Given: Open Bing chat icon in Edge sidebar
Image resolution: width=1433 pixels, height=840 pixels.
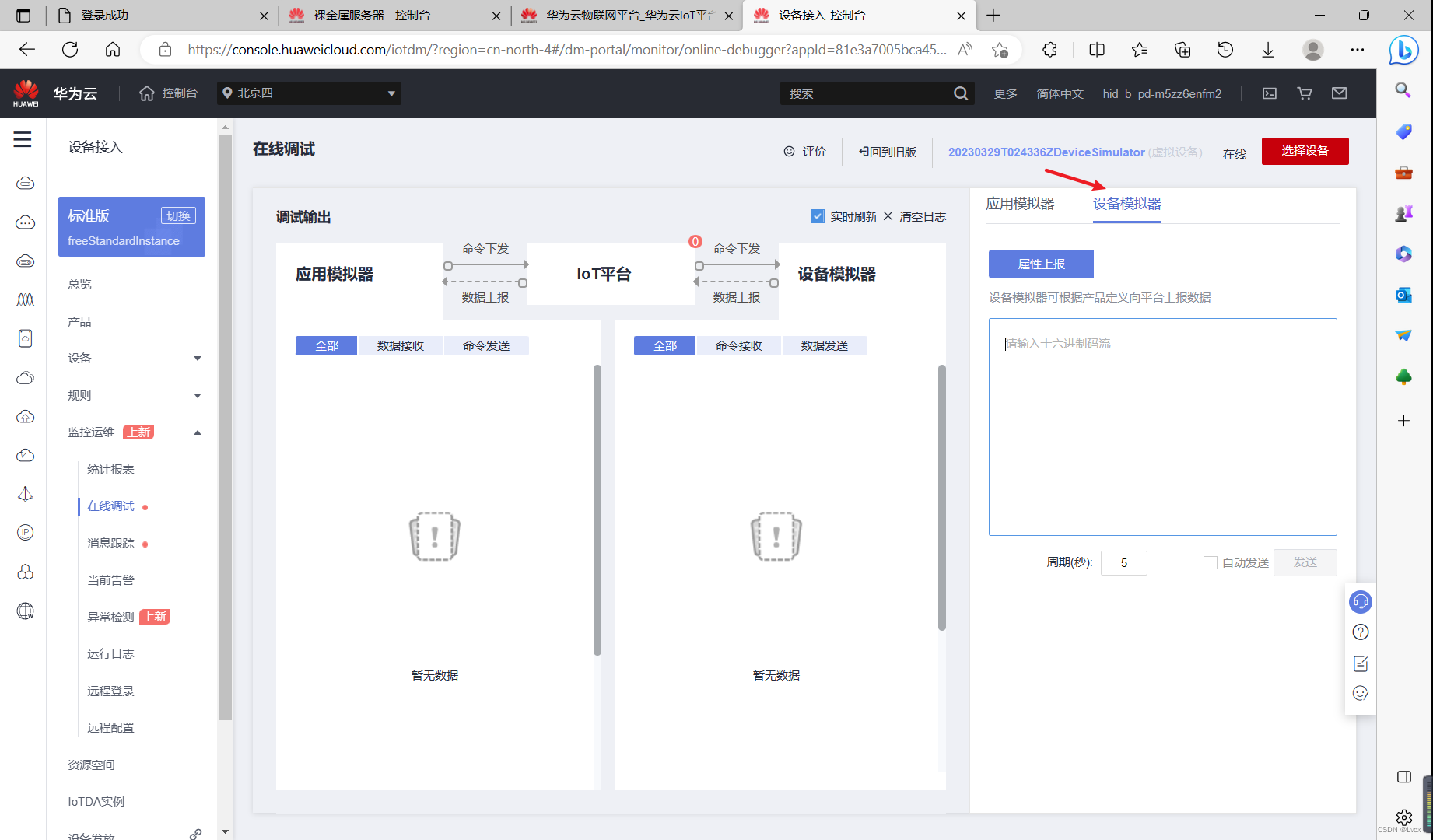Looking at the screenshot, I should pos(1404,50).
